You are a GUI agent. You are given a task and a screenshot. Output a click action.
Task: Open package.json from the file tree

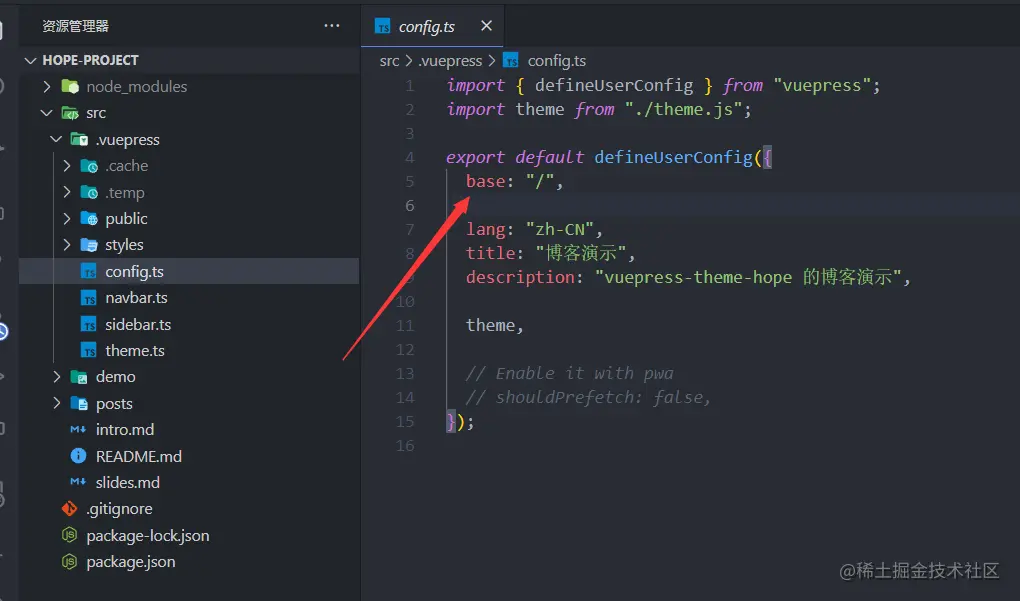tap(130, 562)
